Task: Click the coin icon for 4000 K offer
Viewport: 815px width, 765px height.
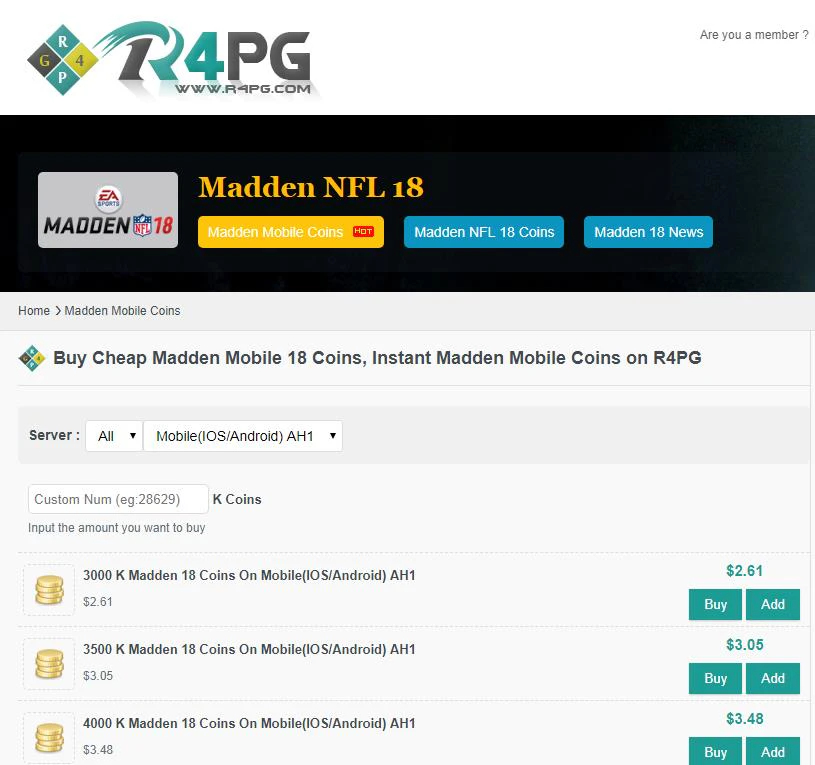Action: [49, 738]
